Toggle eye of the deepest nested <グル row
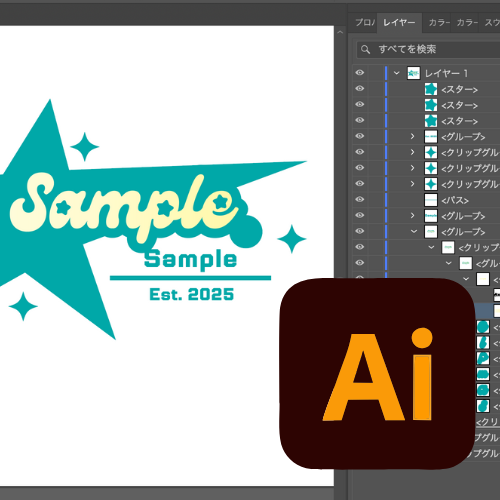Screen dimensions: 500x500 360,263
